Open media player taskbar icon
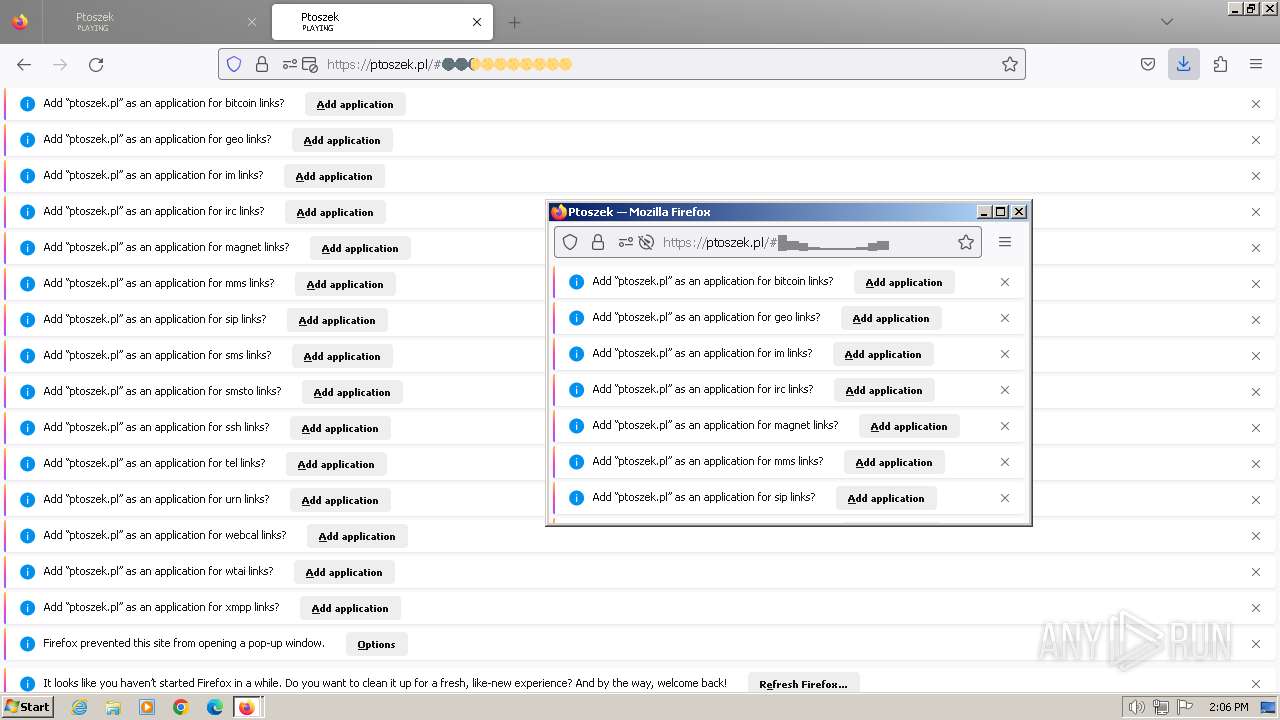 click(147, 707)
